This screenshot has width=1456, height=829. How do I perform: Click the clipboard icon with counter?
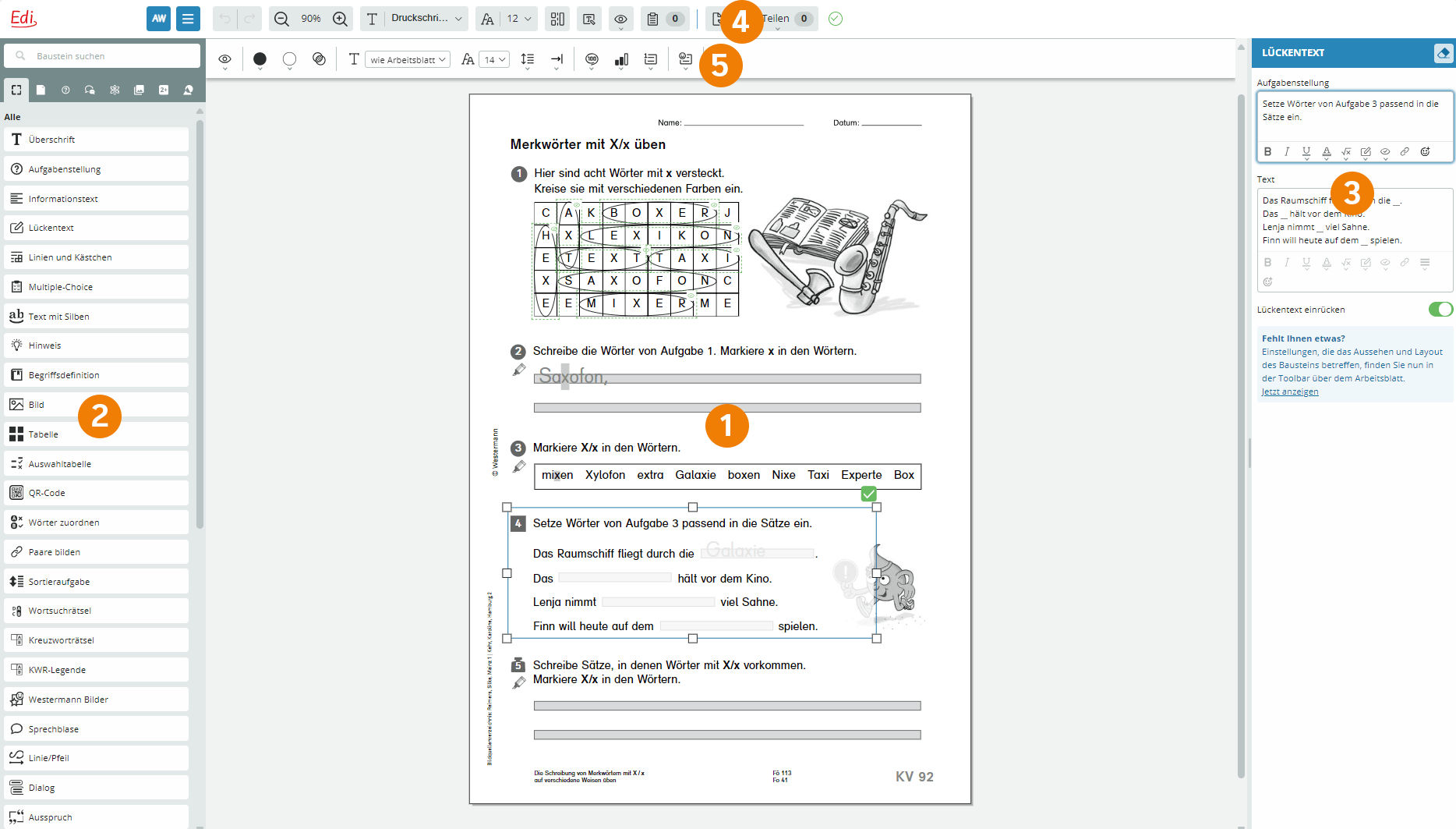point(663,19)
